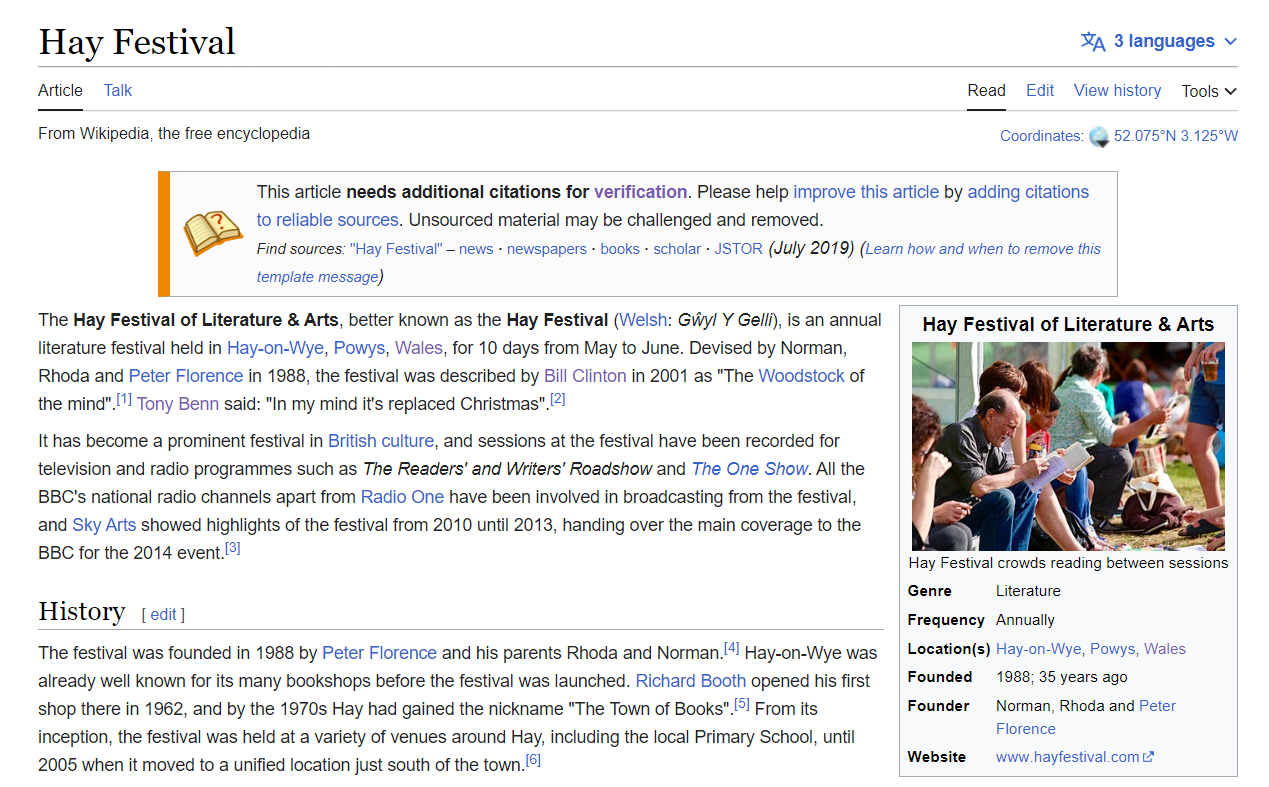This screenshot has width=1269, height=787.
Task: Click citation reference [1]
Action: pyautogui.click(x=124, y=398)
